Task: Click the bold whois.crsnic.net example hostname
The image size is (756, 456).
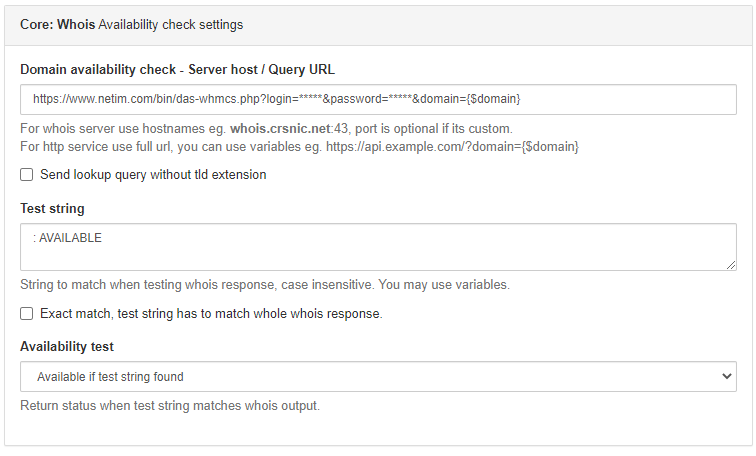Action: point(280,129)
